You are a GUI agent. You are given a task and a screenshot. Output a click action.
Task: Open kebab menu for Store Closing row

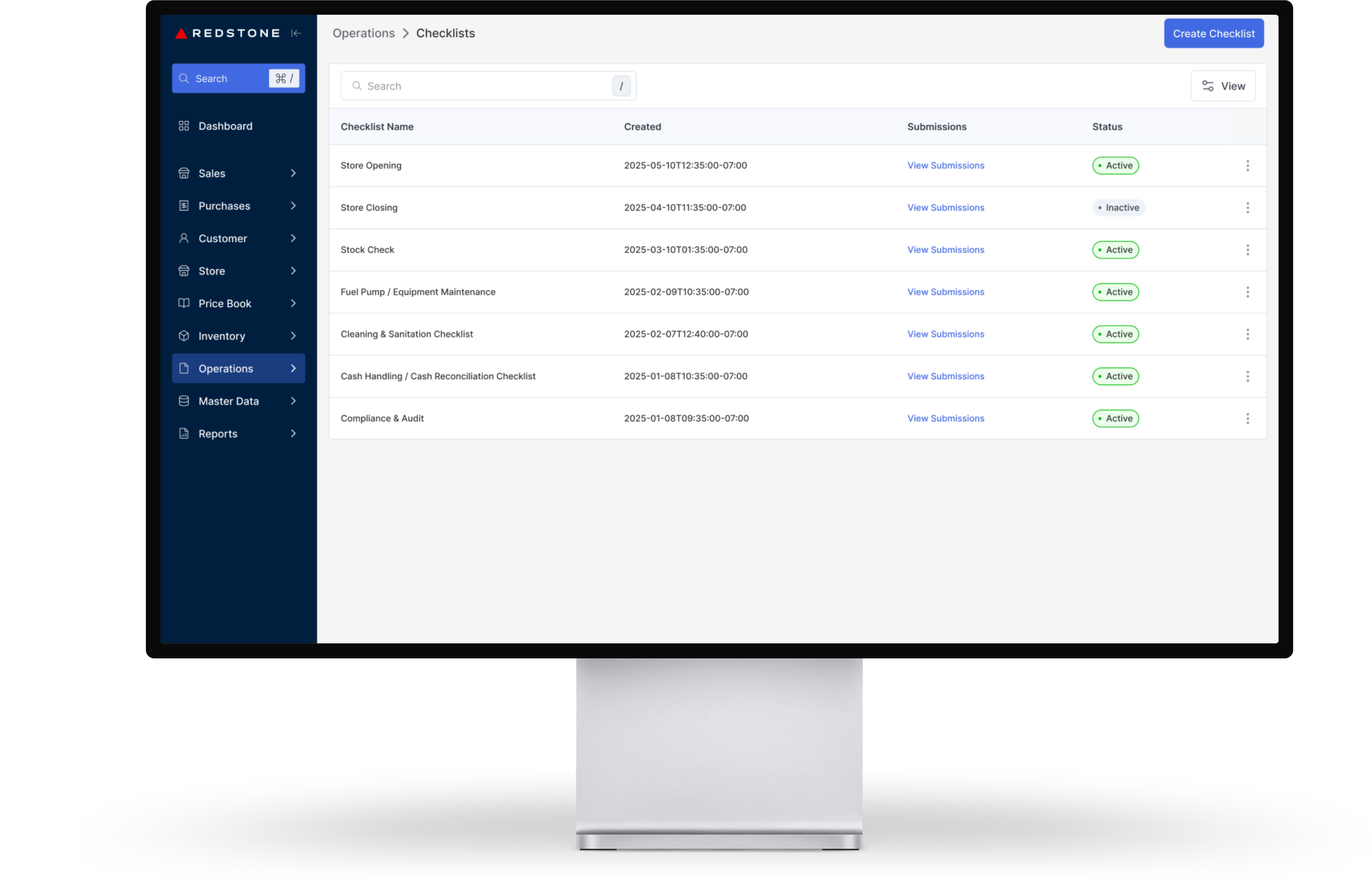[1247, 208]
